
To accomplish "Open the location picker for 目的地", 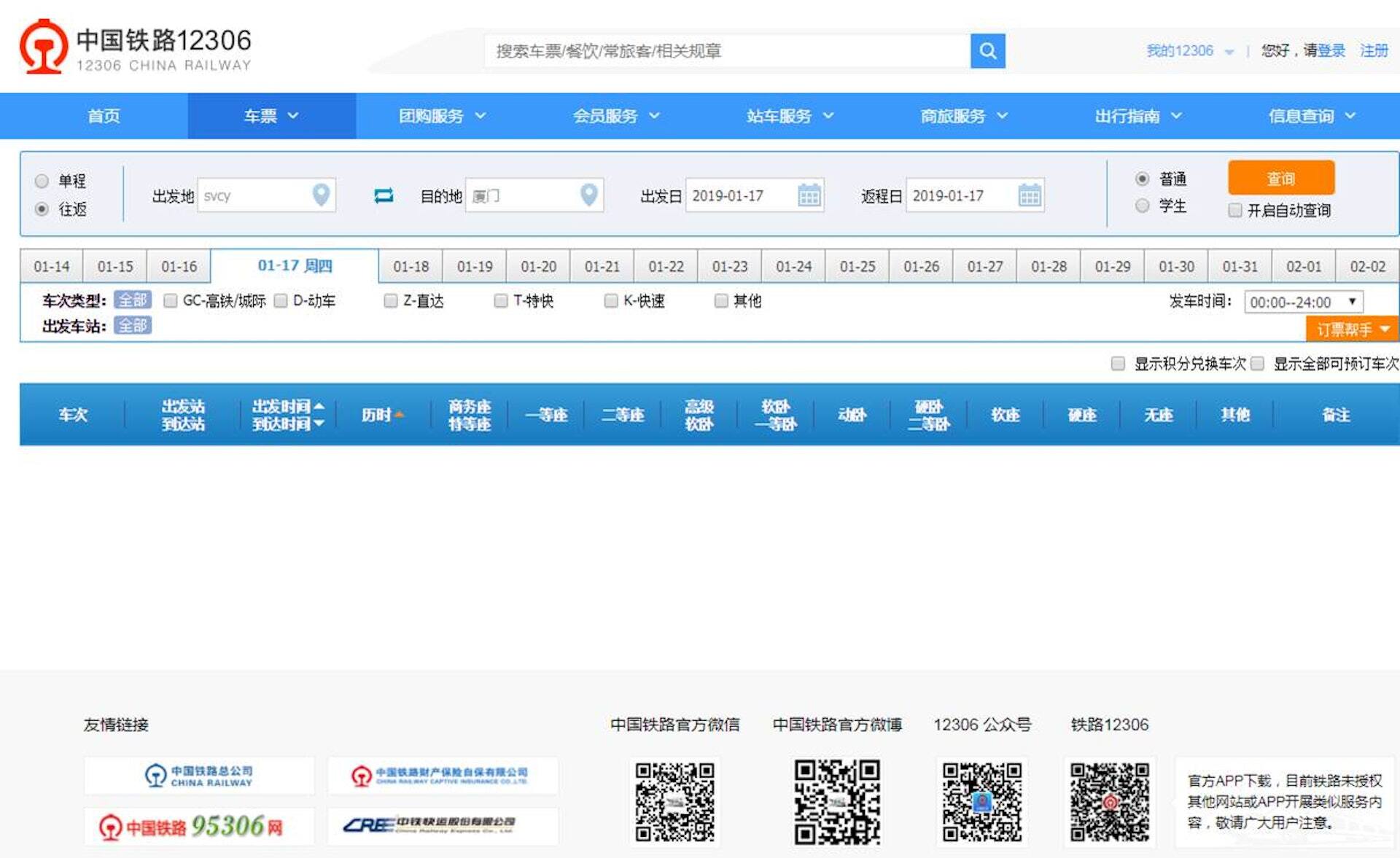I will click(x=588, y=195).
